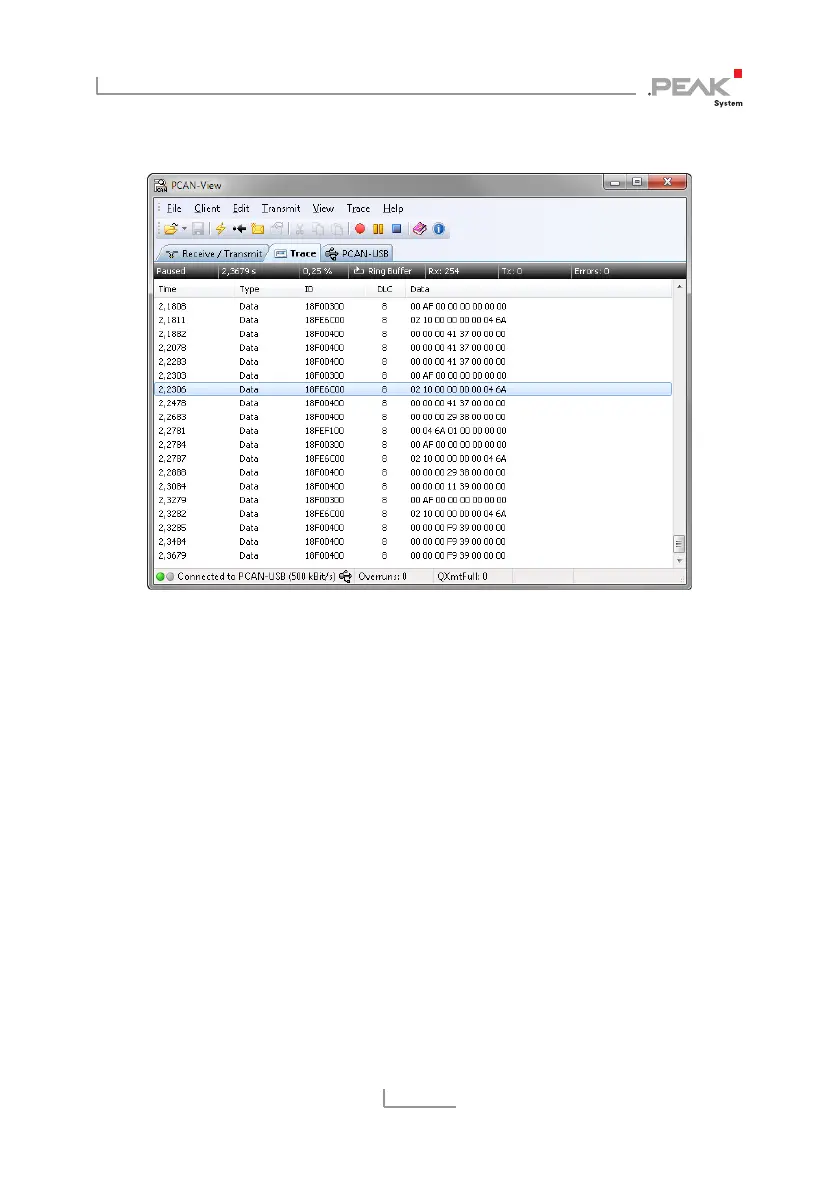Expand the Open icon's dropdown arrow
This screenshot has height=1190, width=840.
tap(184, 229)
